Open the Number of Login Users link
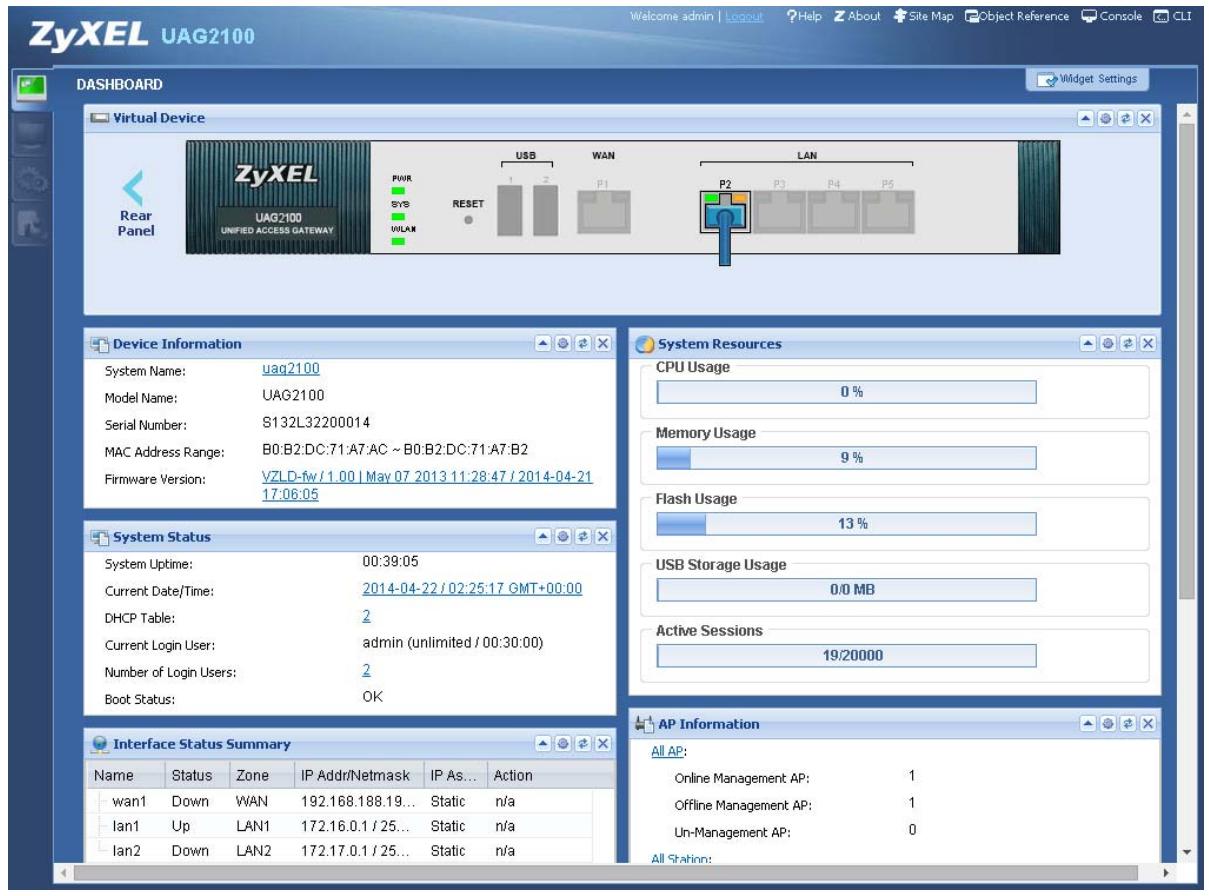 coord(366,670)
